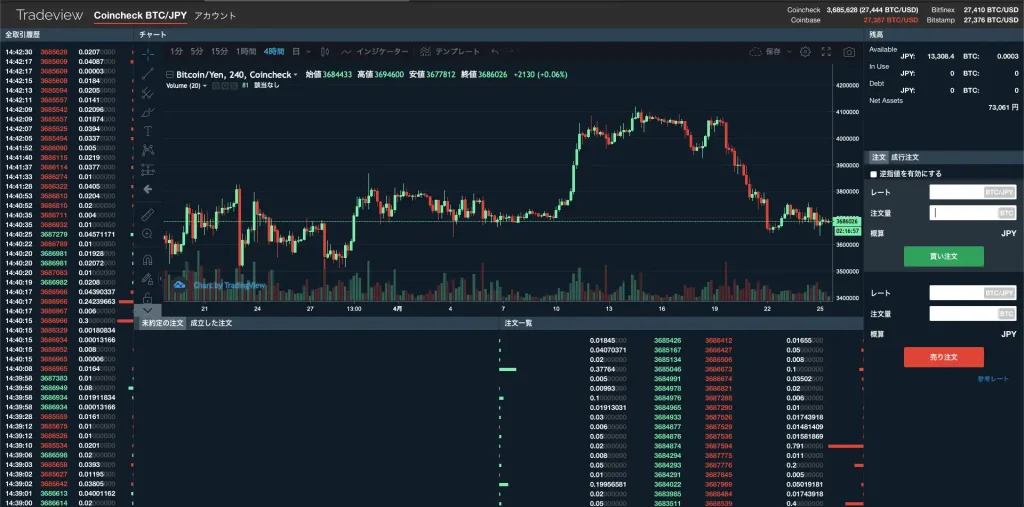The image size is (1024, 507).
Task: Select the crosshair cursor tool
Action: click(148, 54)
